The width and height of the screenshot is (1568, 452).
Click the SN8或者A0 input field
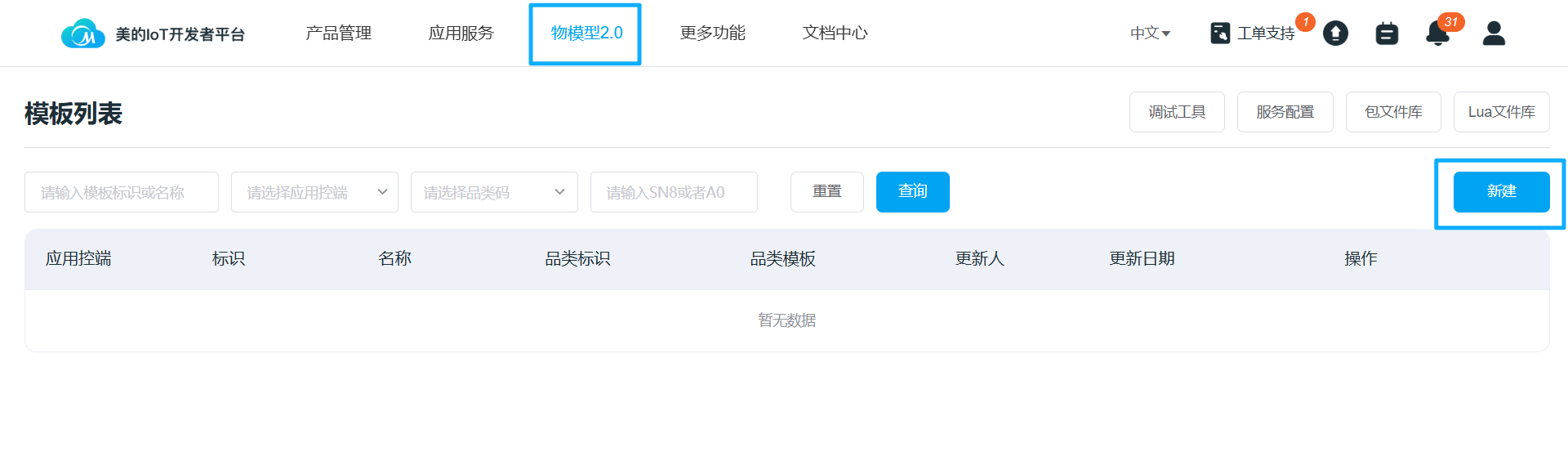674,192
